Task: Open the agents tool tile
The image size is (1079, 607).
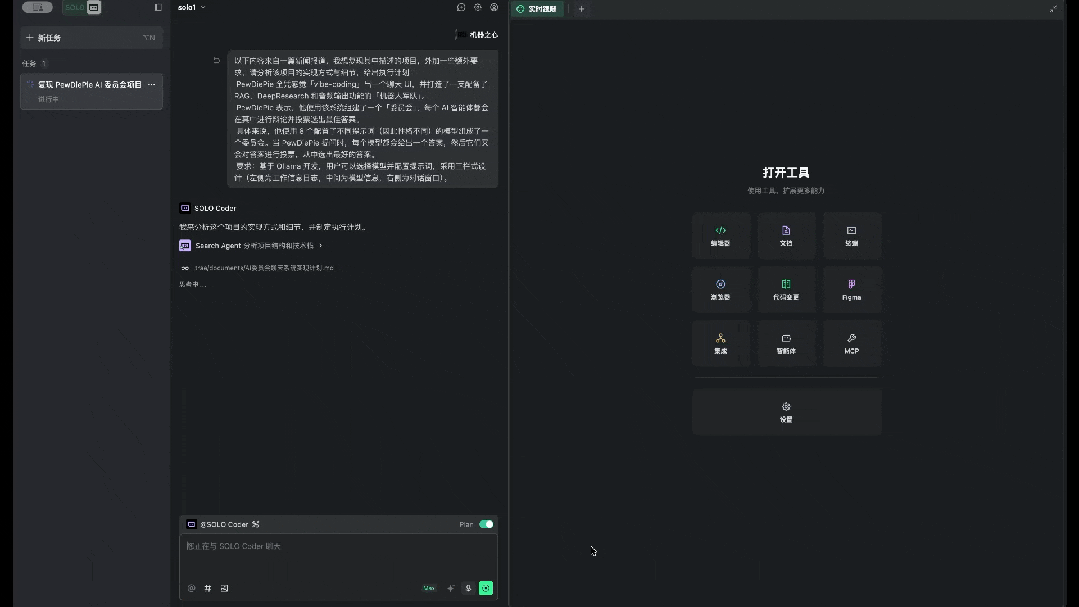Action: pyautogui.click(x=786, y=343)
